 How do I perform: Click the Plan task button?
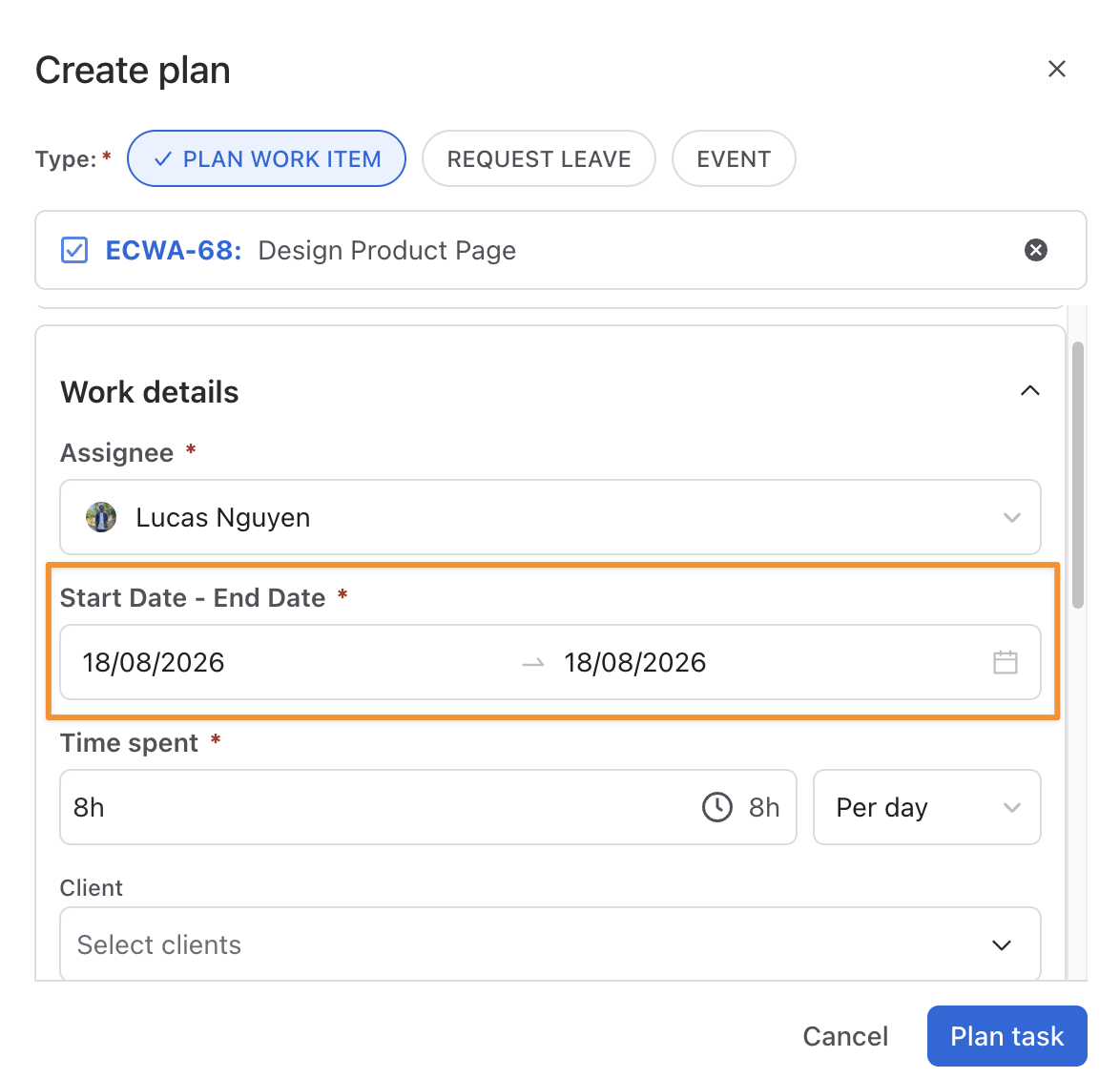click(x=1006, y=1037)
